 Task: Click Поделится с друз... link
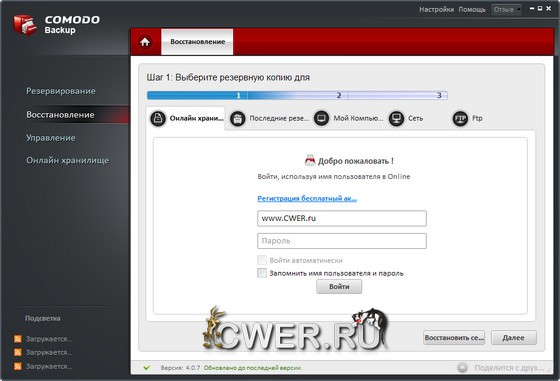509,367
